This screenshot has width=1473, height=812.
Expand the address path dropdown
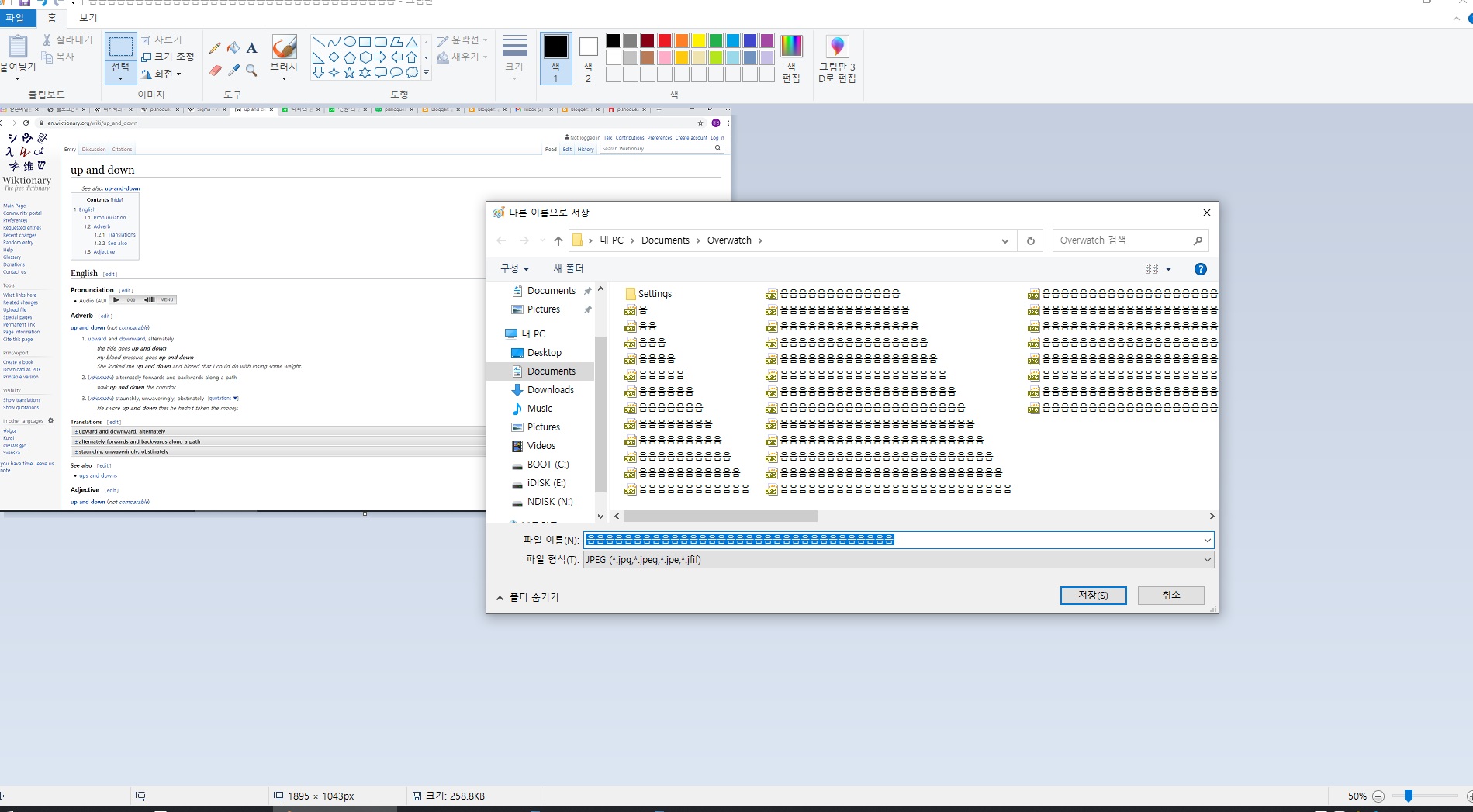(1004, 240)
